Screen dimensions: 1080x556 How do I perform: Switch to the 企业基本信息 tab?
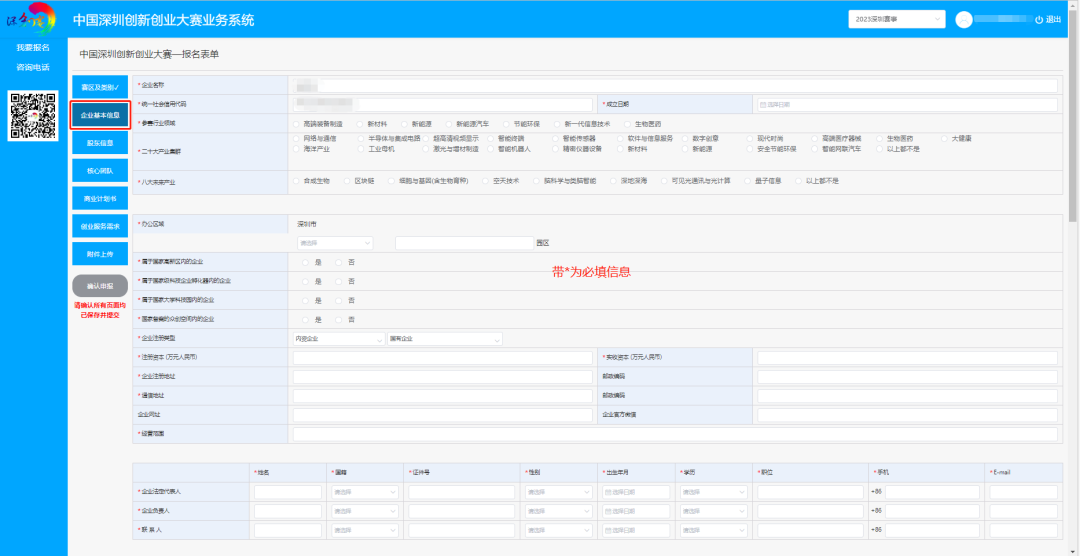[100, 115]
